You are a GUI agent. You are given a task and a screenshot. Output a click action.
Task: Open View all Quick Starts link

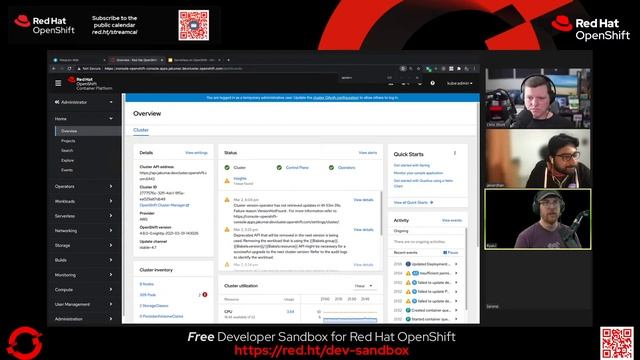pos(413,202)
